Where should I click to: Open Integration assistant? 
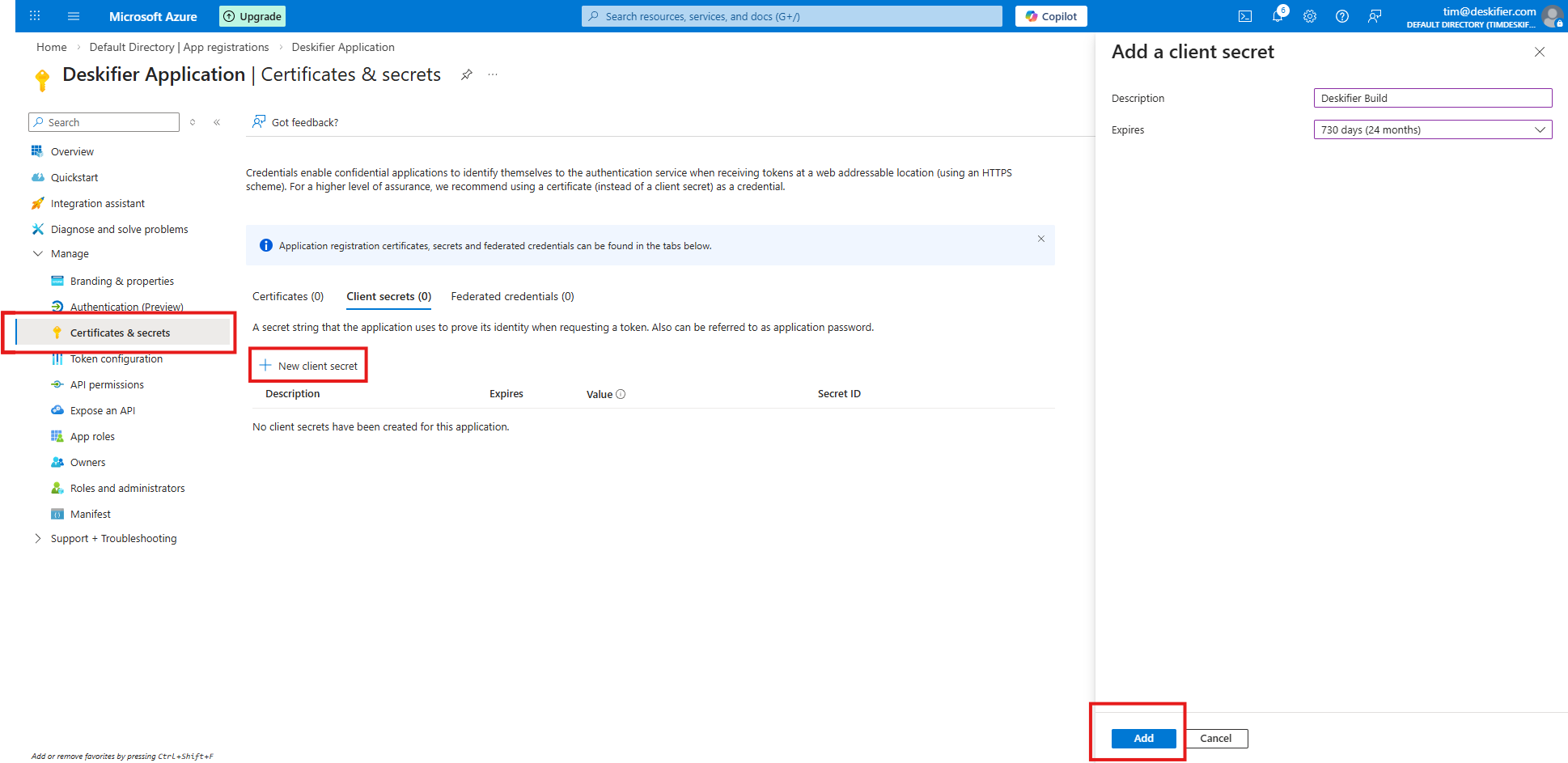point(98,203)
